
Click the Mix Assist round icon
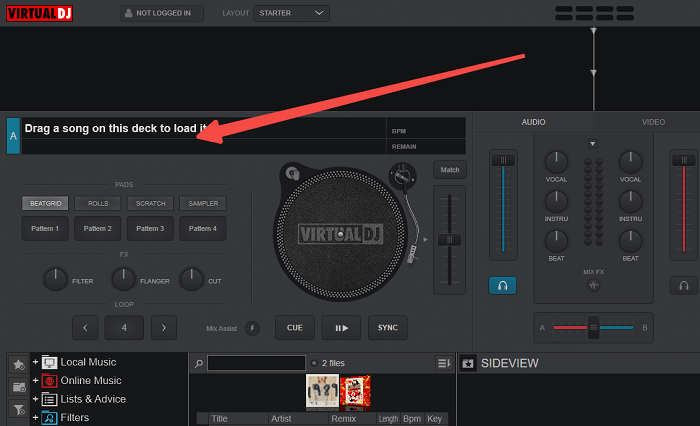click(252, 328)
